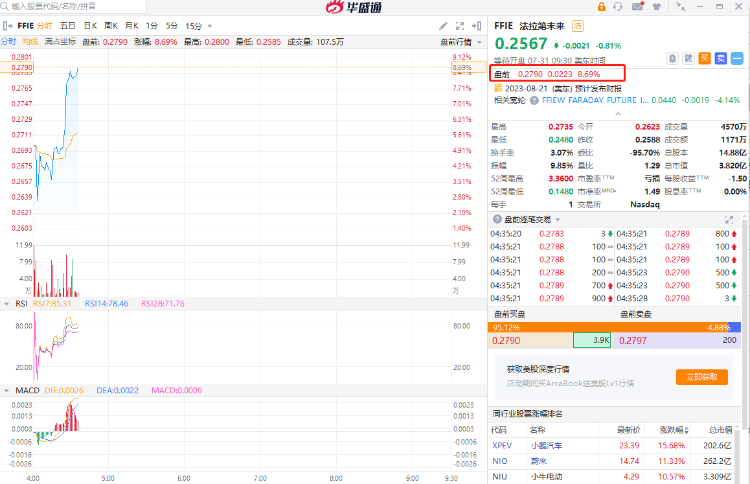Open the skin theme shirt icon
The width and height of the screenshot is (750, 484).
657,7
